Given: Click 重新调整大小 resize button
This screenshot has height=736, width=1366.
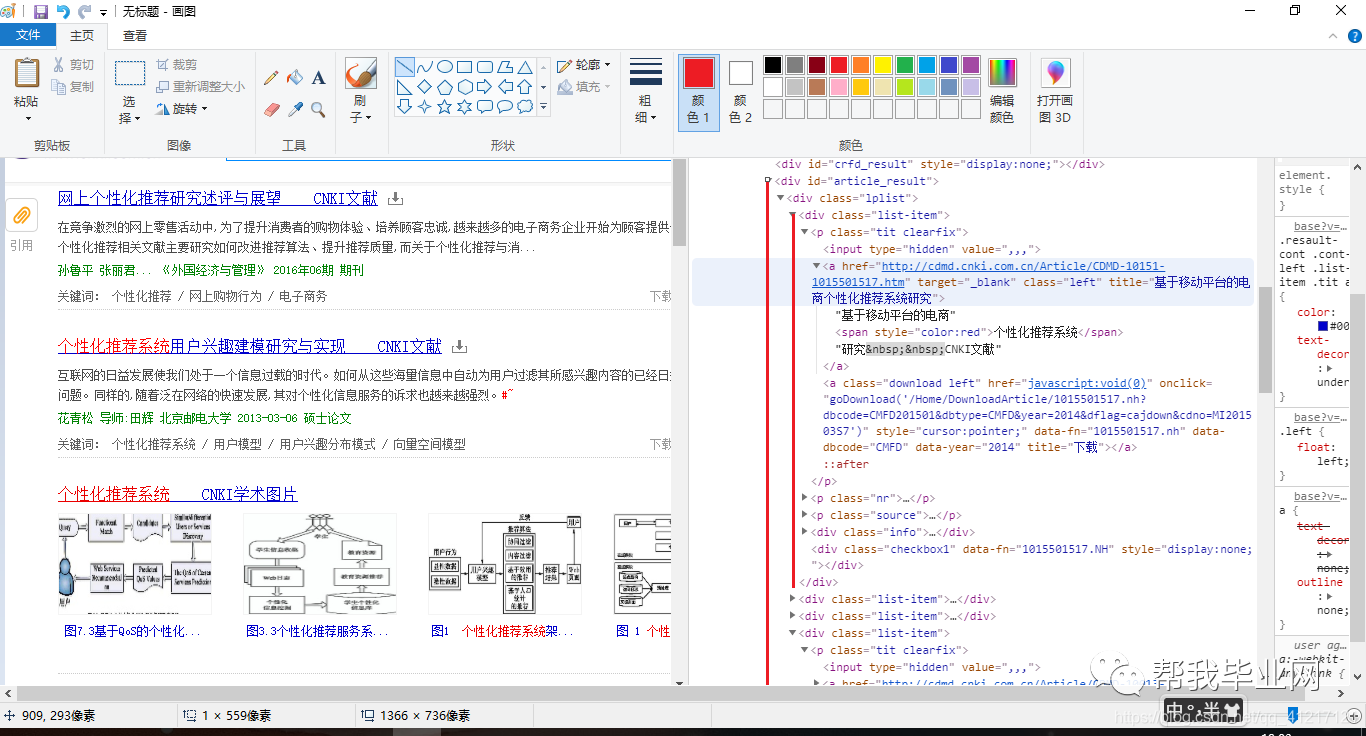Looking at the screenshot, I should point(200,87).
